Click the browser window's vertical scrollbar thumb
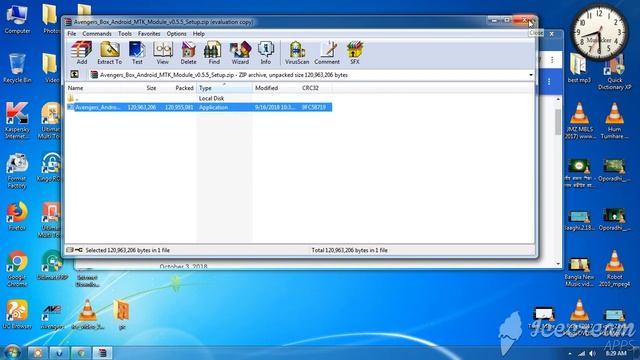640x360 pixels. pyautogui.click(x=558, y=122)
